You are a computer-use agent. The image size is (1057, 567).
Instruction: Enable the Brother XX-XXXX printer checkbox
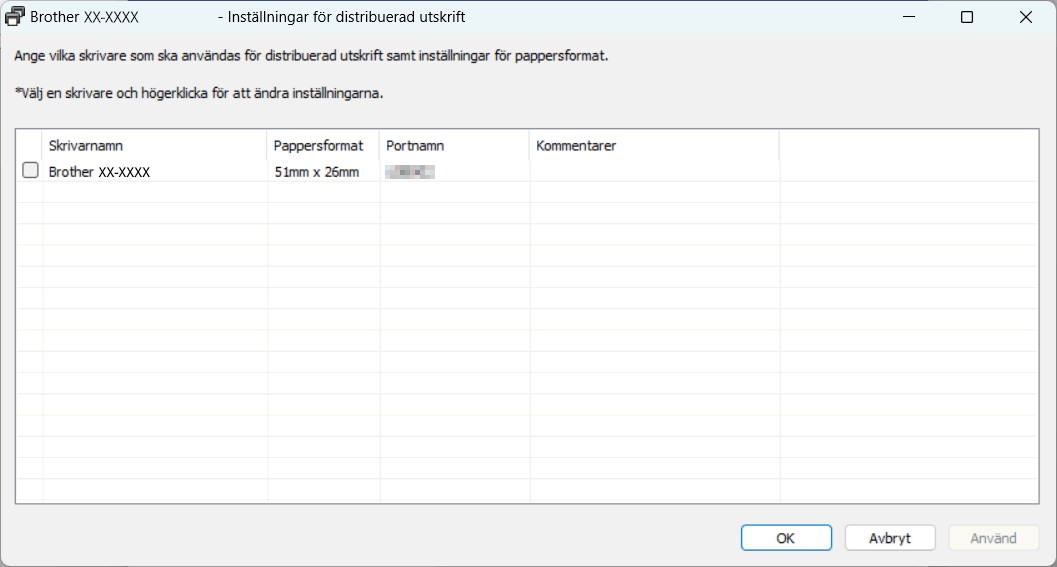click(30, 171)
